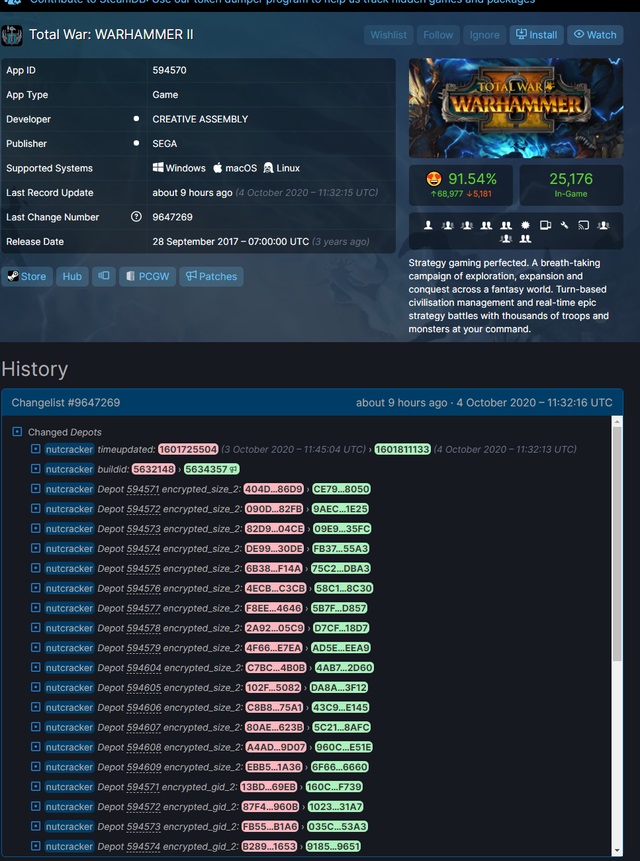
Task: Open the CREATIVE ASSEMBLY developer link
Action: [200, 119]
